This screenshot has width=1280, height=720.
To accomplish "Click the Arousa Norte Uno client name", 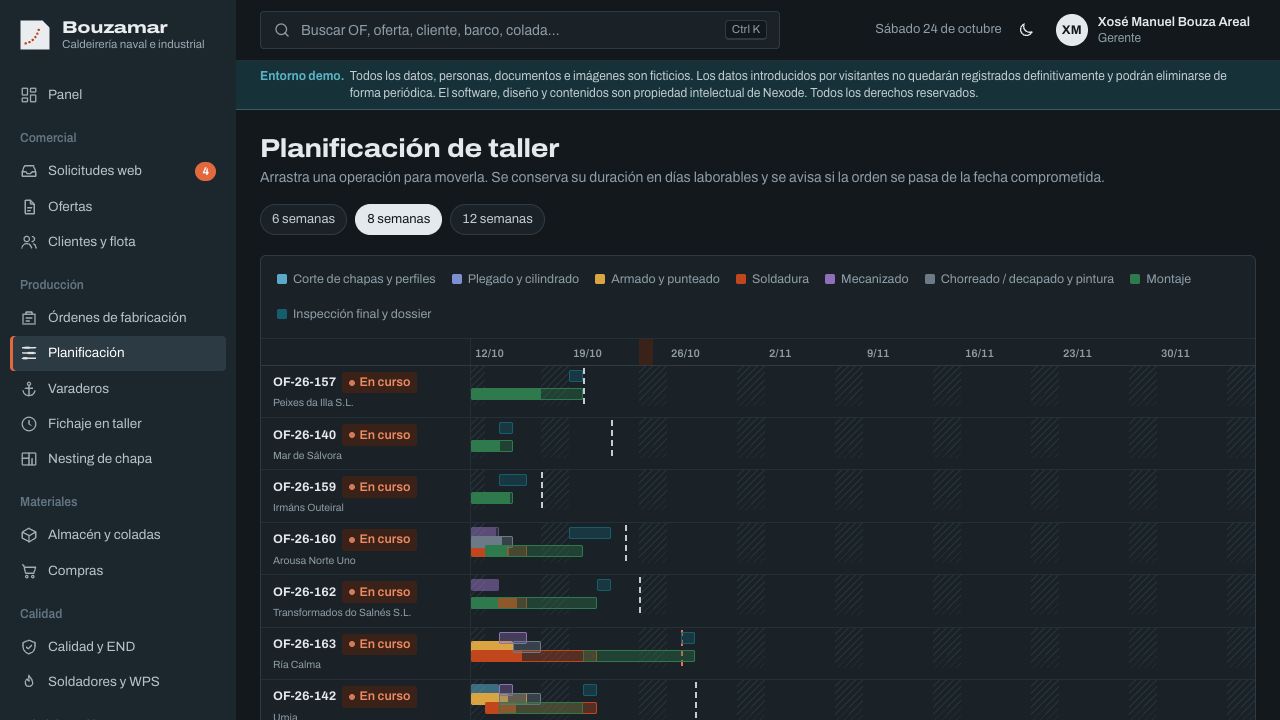I will [x=314, y=561].
